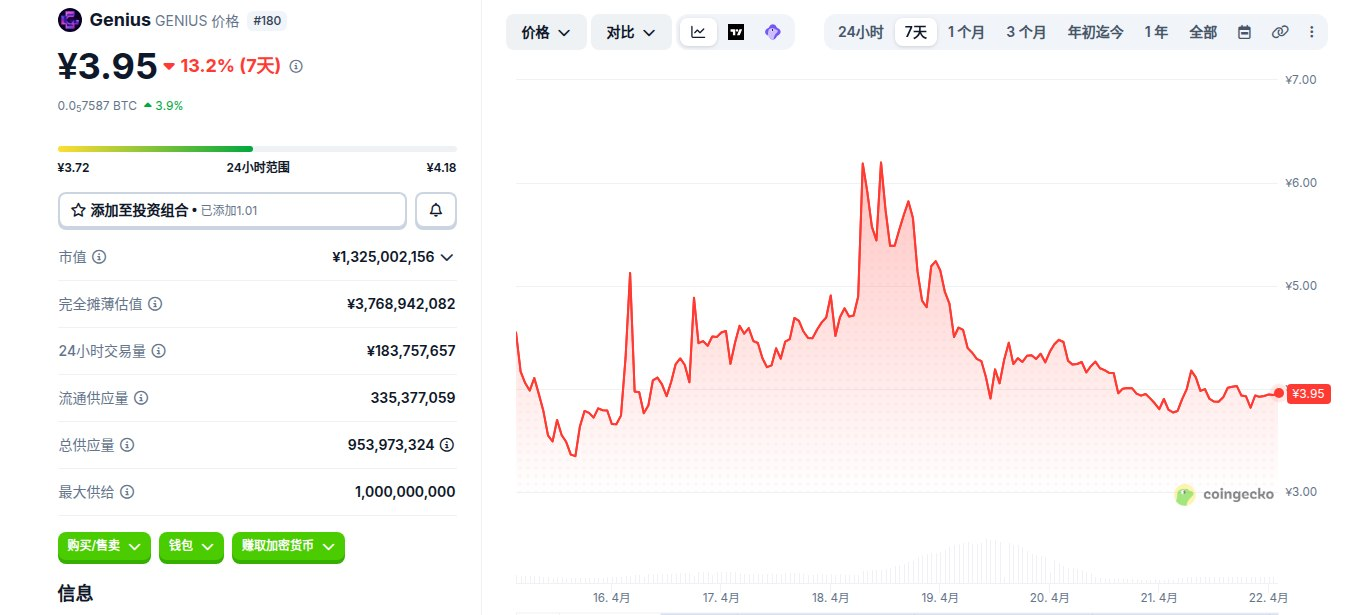Screen dimensions: 1360x615
Task: Click ¥5.00 y-axis label
Action: 1301,286
